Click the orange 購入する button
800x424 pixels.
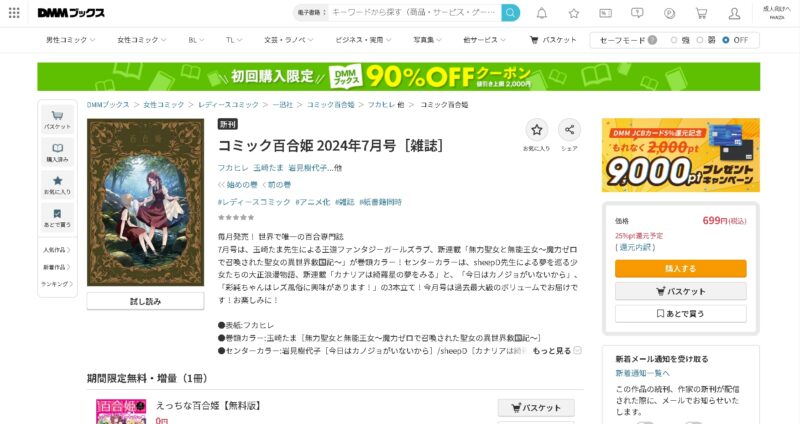[x=681, y=268]
